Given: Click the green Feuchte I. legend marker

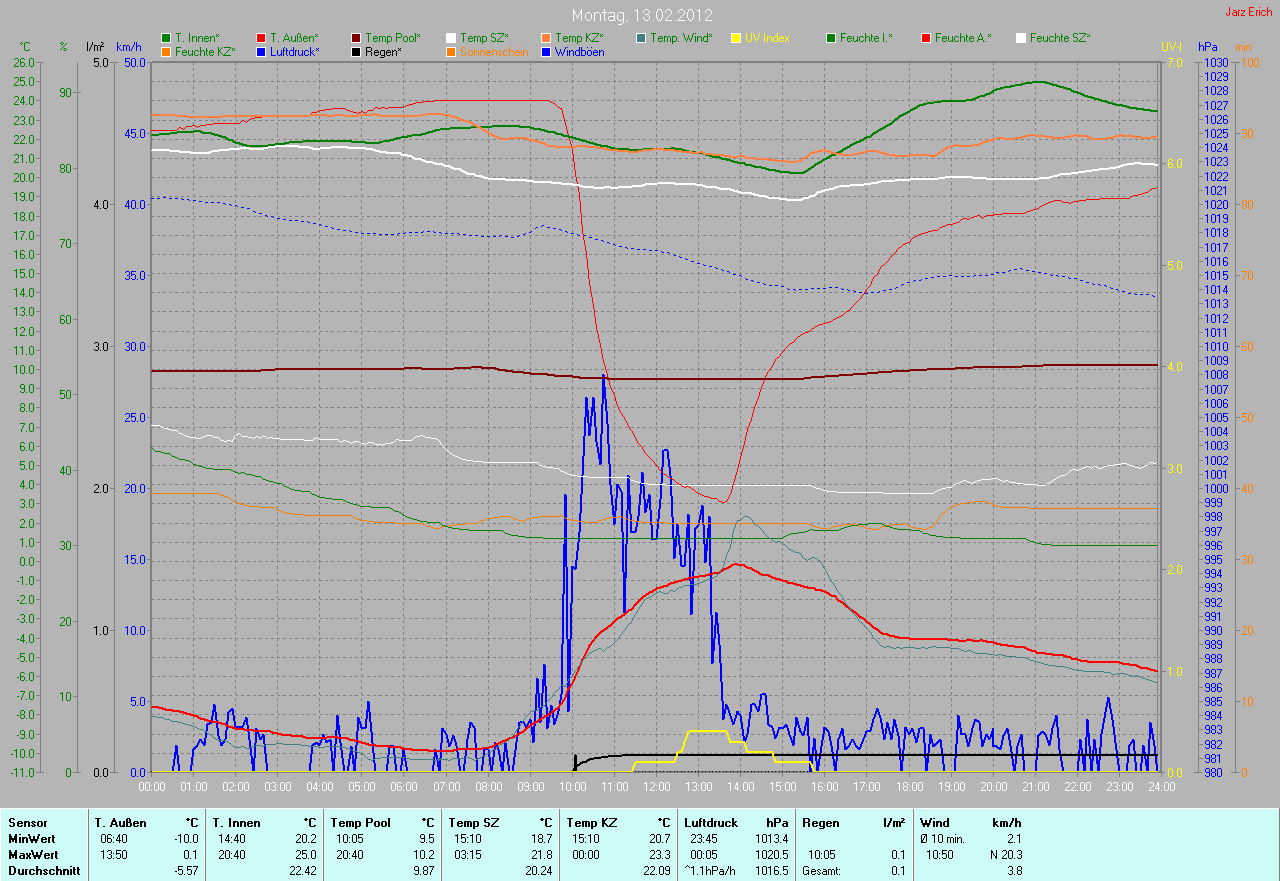Looking at the screenshot, I should pos(831,38).
